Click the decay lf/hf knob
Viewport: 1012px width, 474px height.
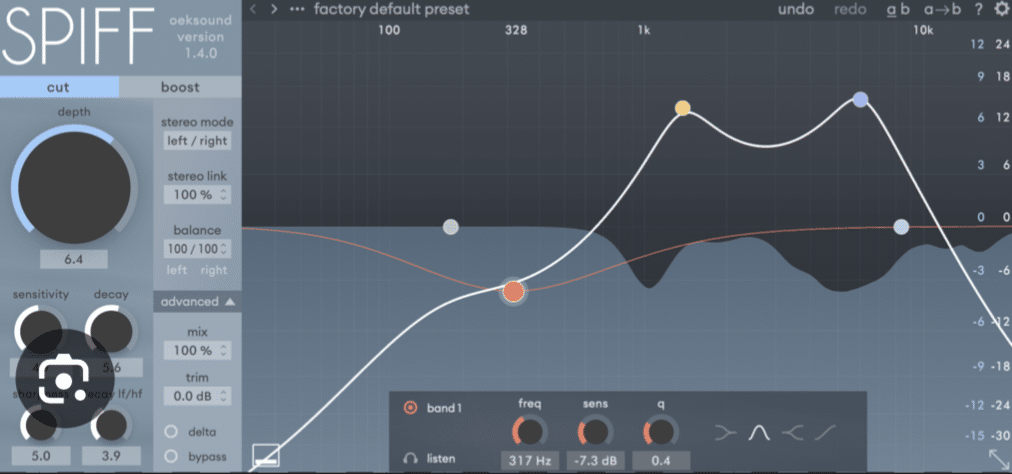[x=111, y=425]
